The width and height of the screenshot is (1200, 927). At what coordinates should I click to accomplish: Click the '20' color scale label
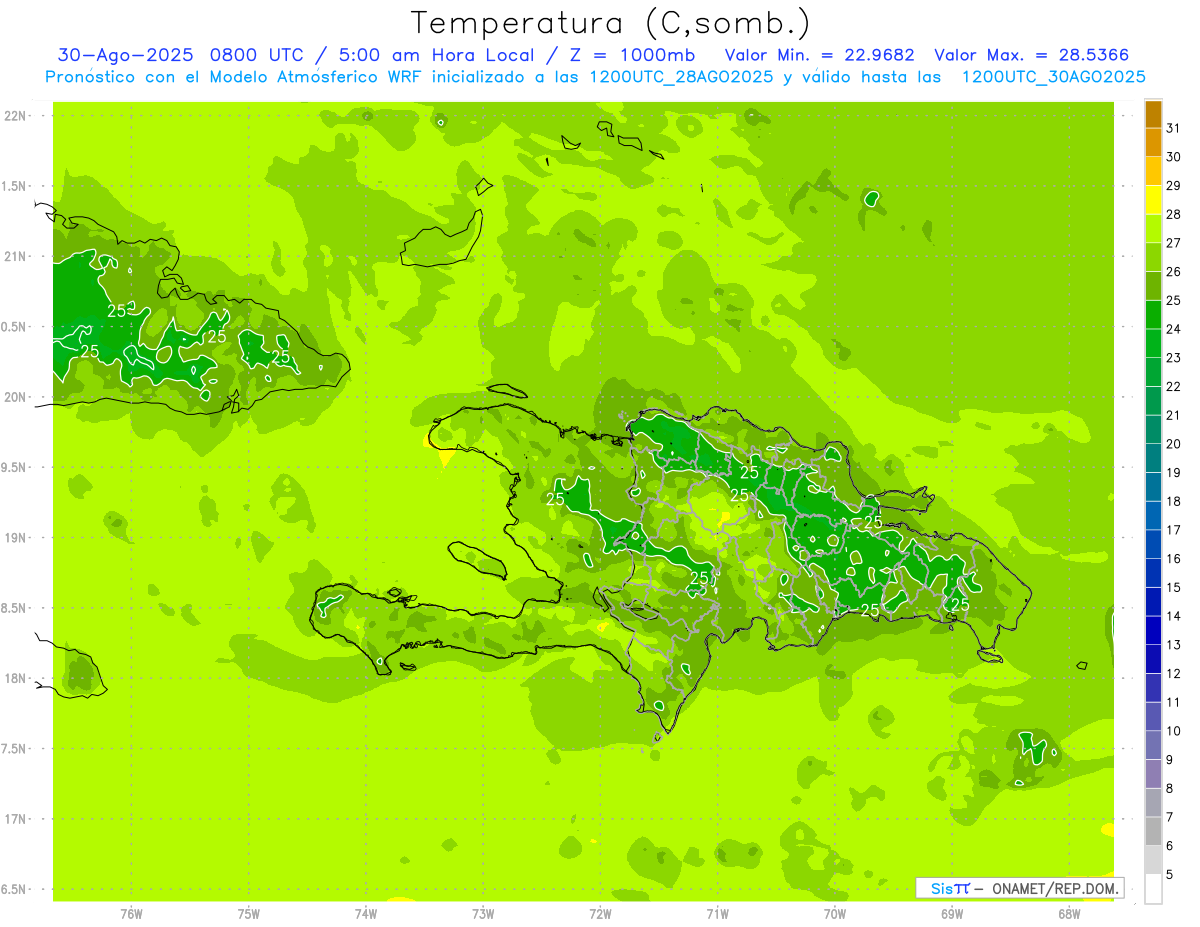1174,444
